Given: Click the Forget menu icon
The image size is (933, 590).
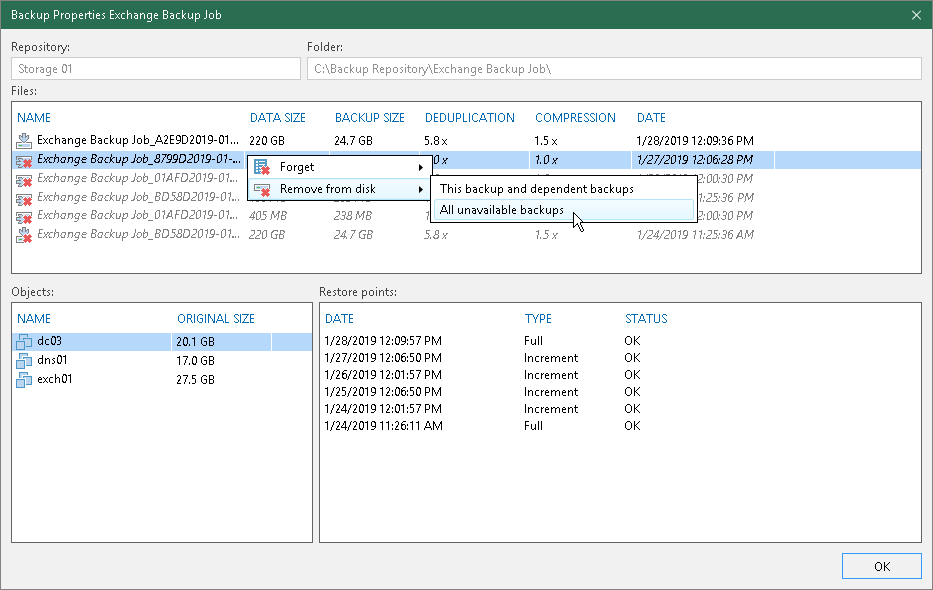Looking at the screenshot, I should [262, 167].
